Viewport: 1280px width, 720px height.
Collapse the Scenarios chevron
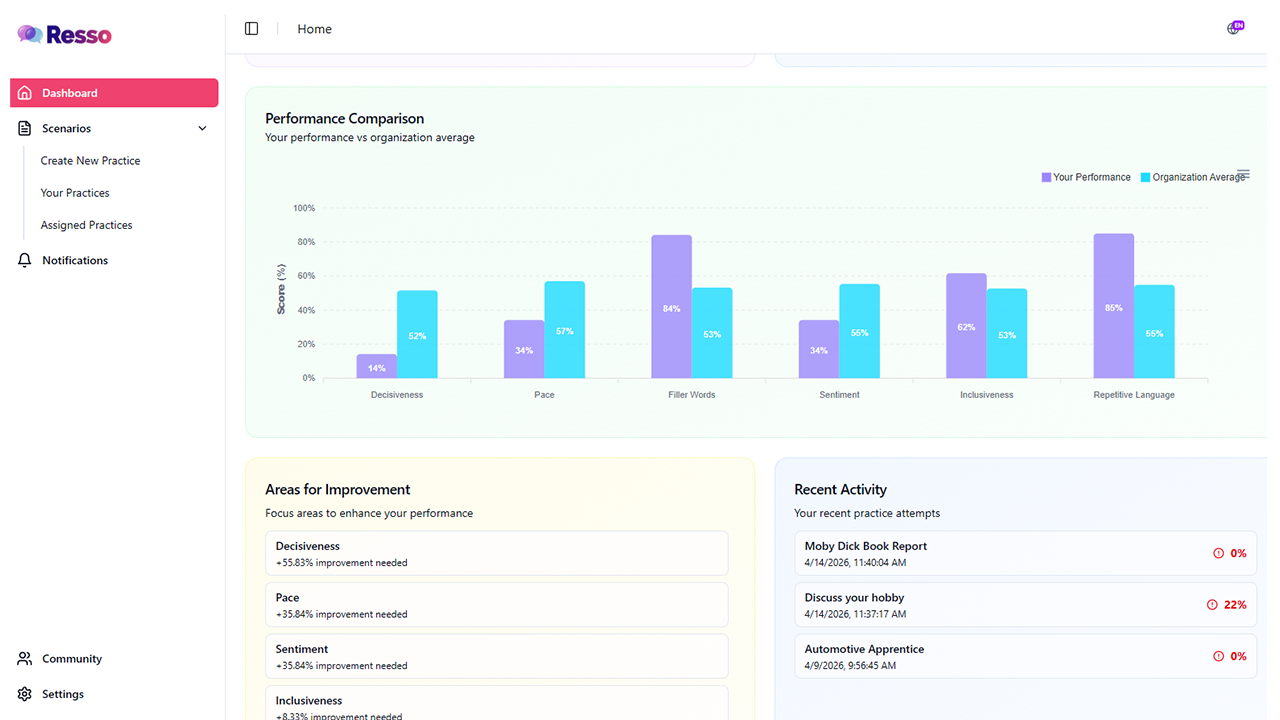(202, 128)
